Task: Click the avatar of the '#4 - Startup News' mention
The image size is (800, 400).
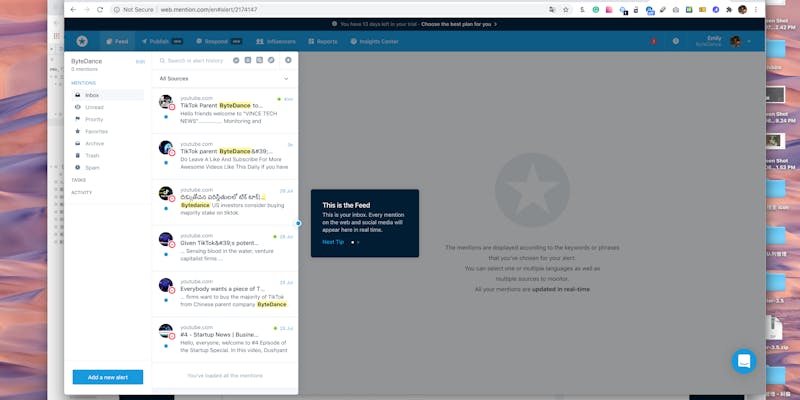Action: (166, 331)
